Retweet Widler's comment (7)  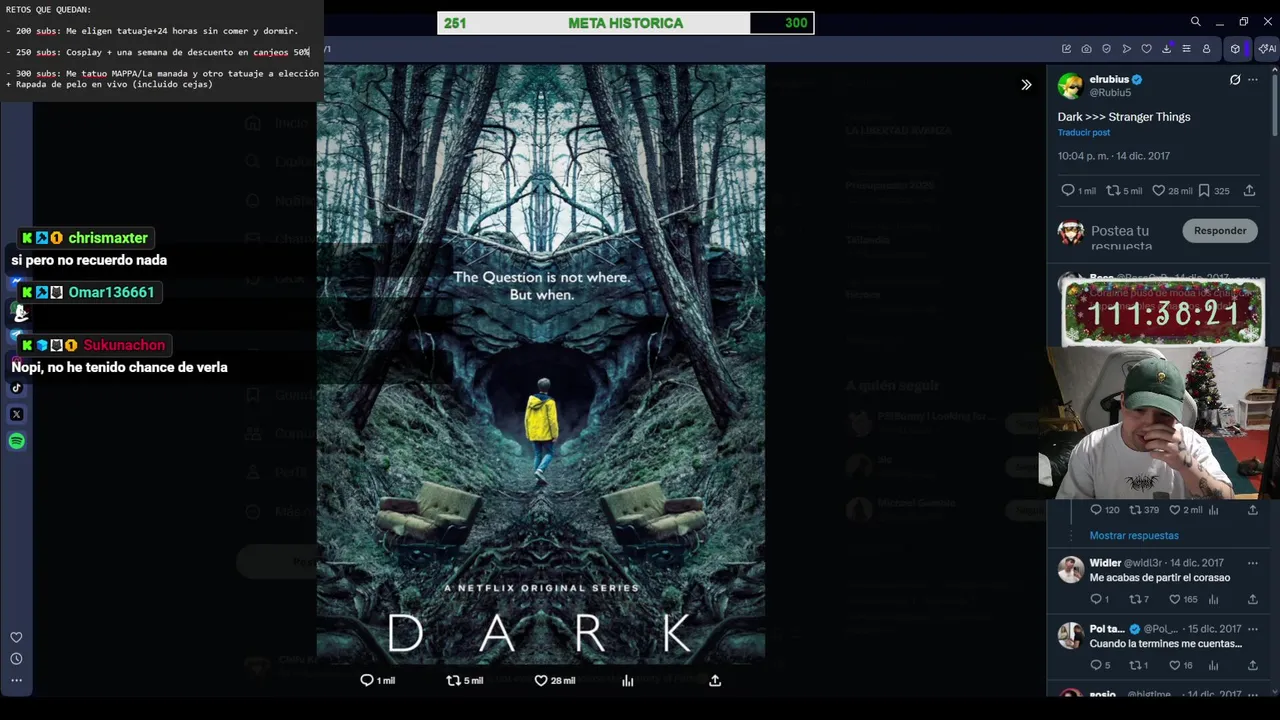(x=1139, y=599)
